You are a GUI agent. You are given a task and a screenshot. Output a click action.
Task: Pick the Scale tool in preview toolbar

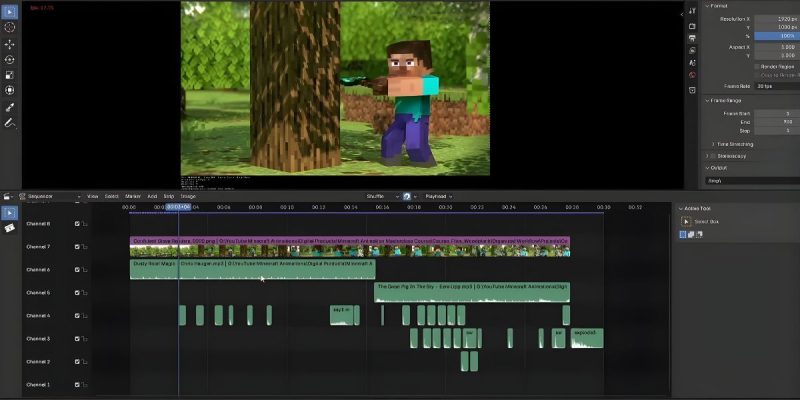(x=10, y=74)
